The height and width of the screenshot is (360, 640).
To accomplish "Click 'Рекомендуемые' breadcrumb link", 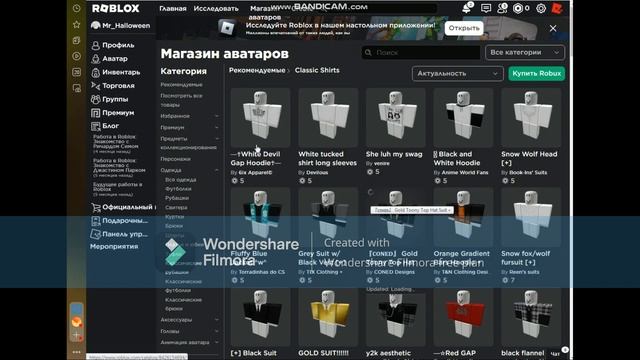I will [257, 70].
